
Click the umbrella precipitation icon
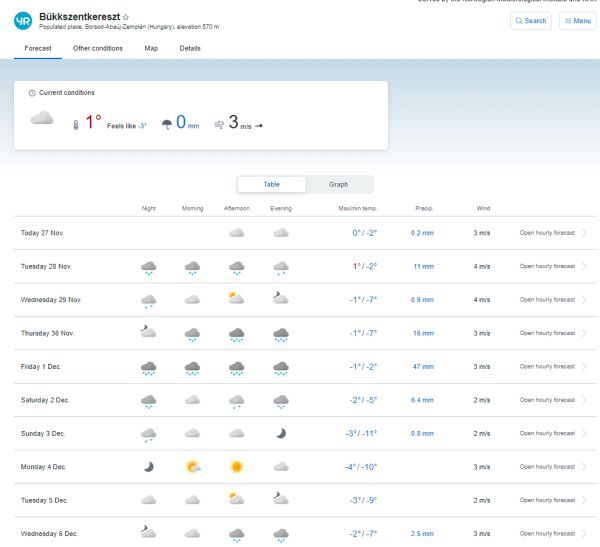[x=167, y=125]
